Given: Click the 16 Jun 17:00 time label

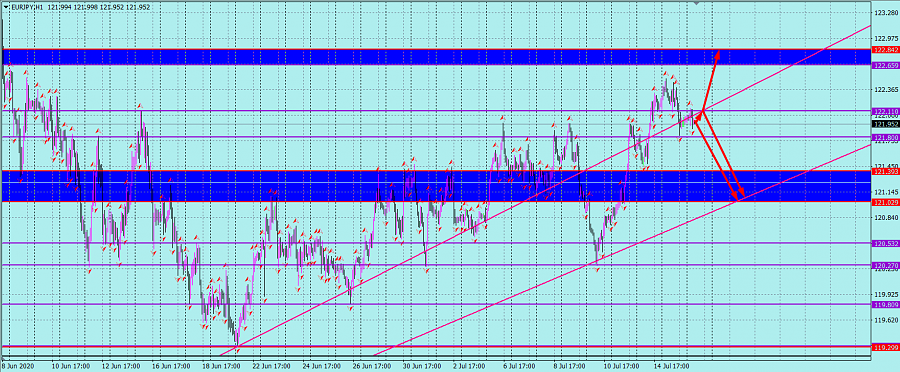Looking at the screenshot, I should [x=170, y=365].
